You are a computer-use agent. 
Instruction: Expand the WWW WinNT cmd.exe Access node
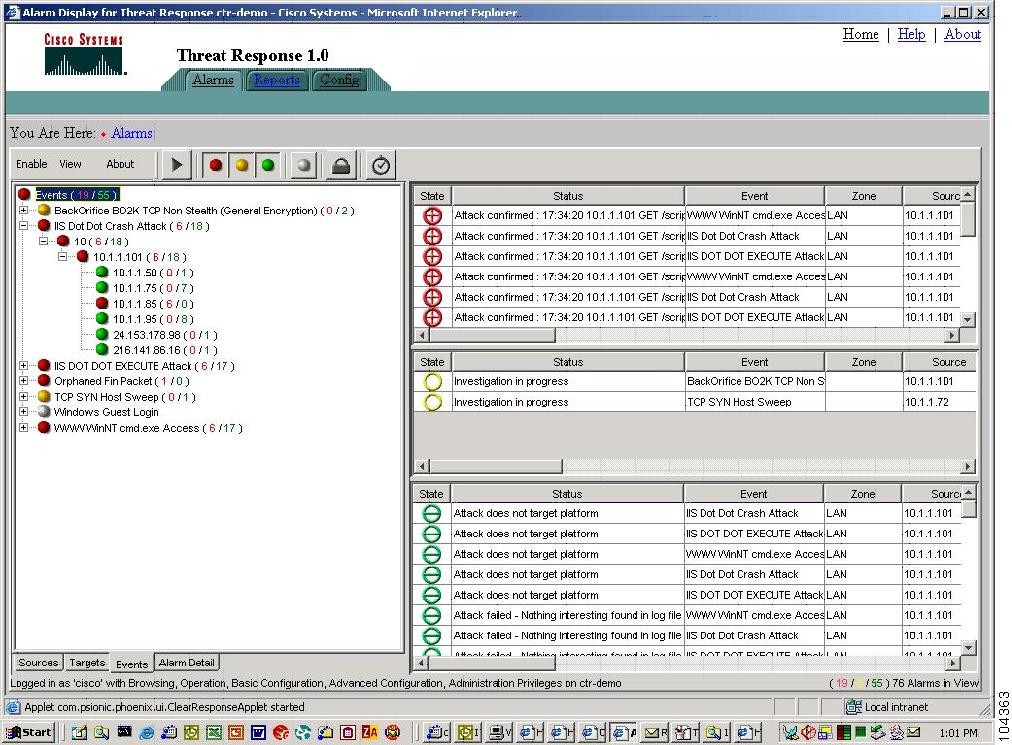(23, 427)
